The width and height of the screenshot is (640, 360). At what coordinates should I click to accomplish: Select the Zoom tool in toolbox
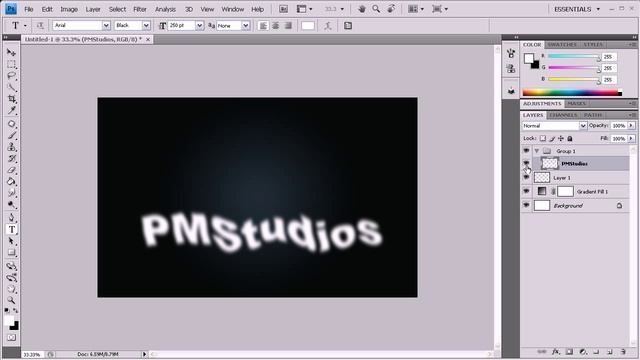point(11,300)
